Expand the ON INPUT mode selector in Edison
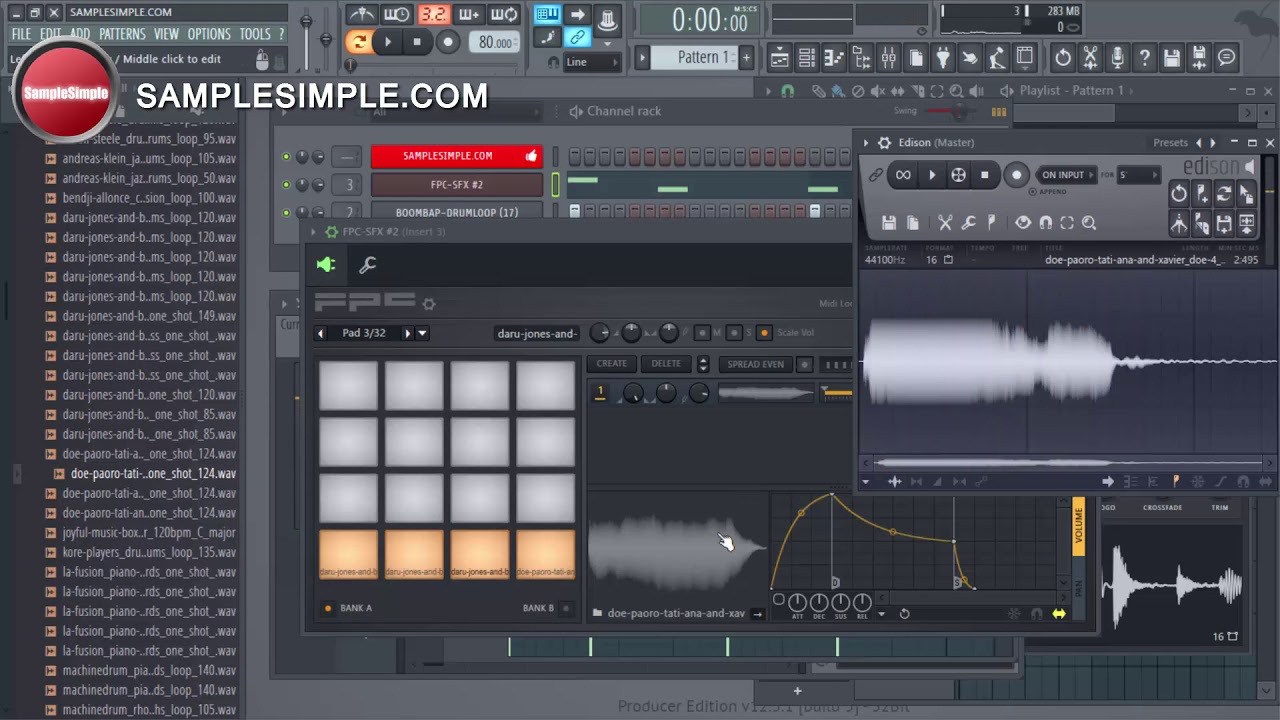This screenshot has height=720, width=1280. coord(1093,174)
